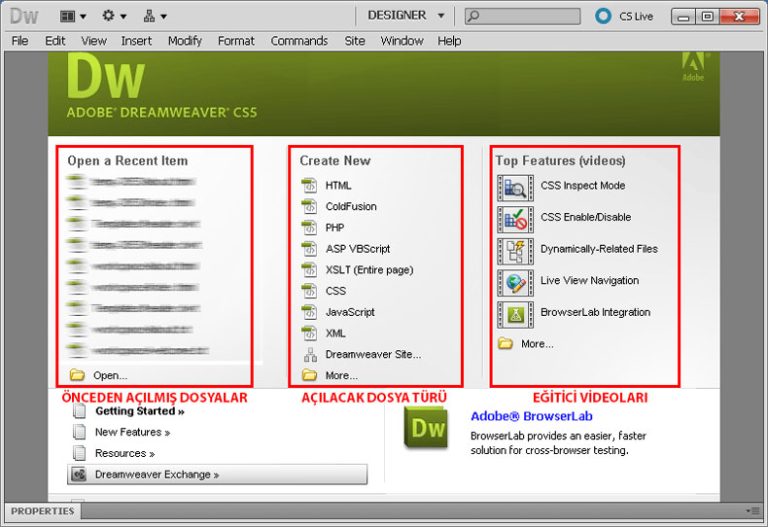Open the Resources link

124,454
